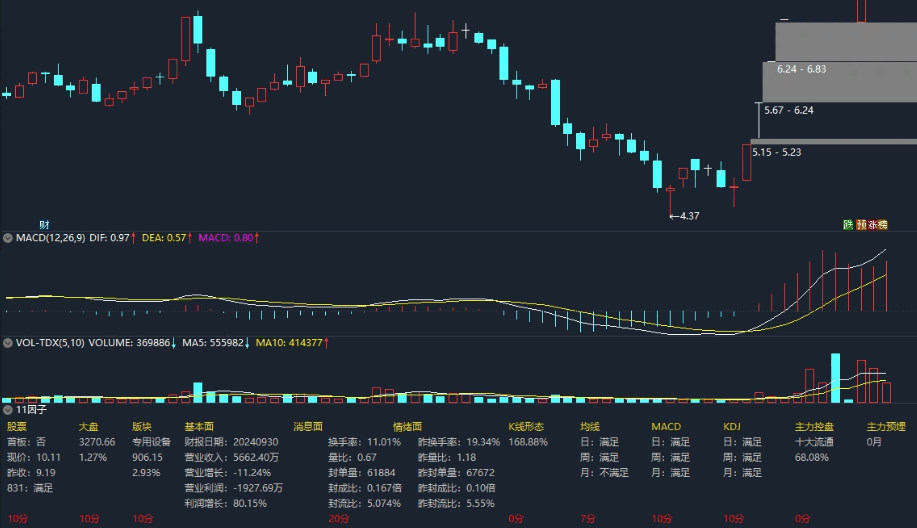Select the 大盘 column header
This screenshot has width=917, height=528.
click(x=89, y=427)
